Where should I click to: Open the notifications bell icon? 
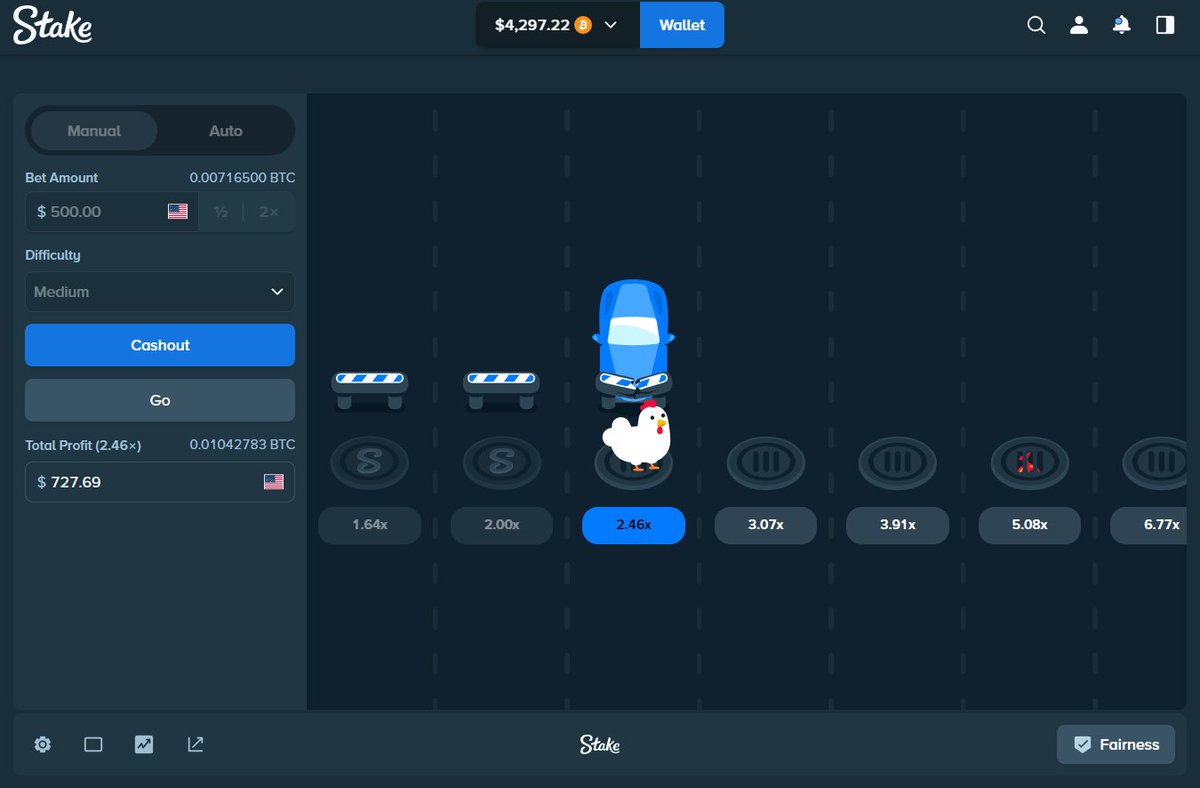click(x=1122, y=25)
